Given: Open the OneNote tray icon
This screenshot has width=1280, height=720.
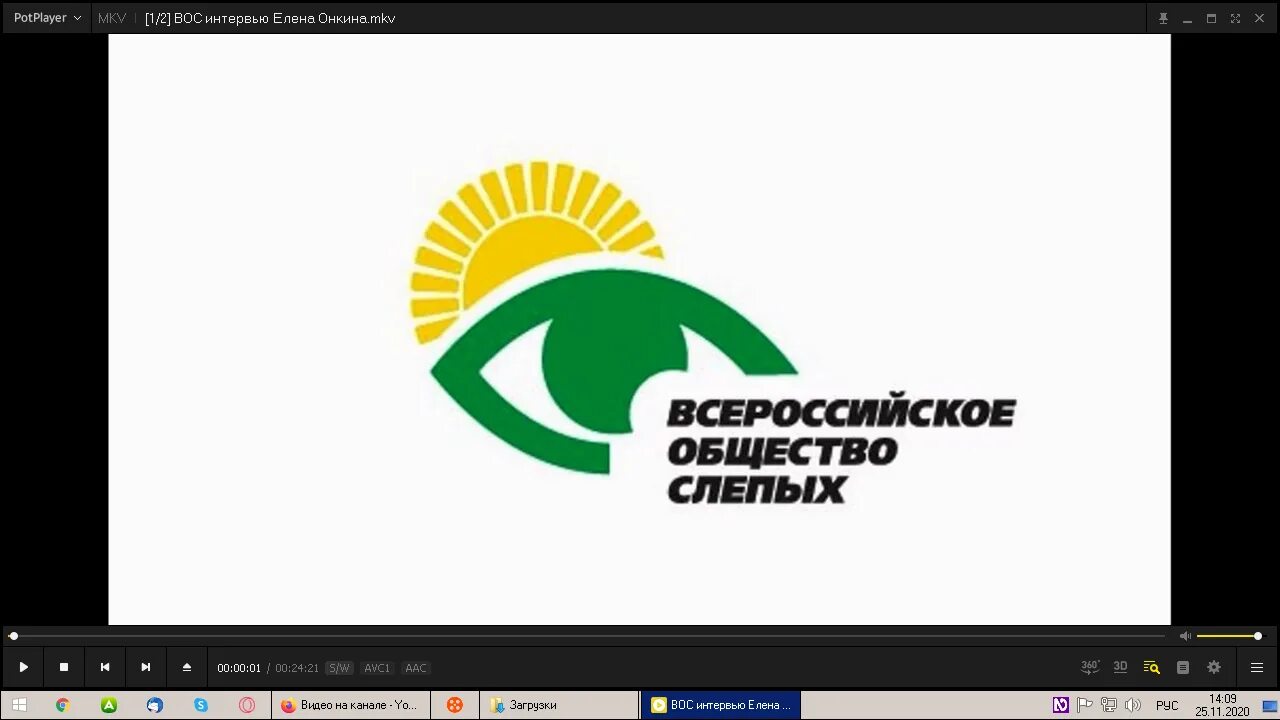Looking at the screenshot, I should coord(1061,705).
